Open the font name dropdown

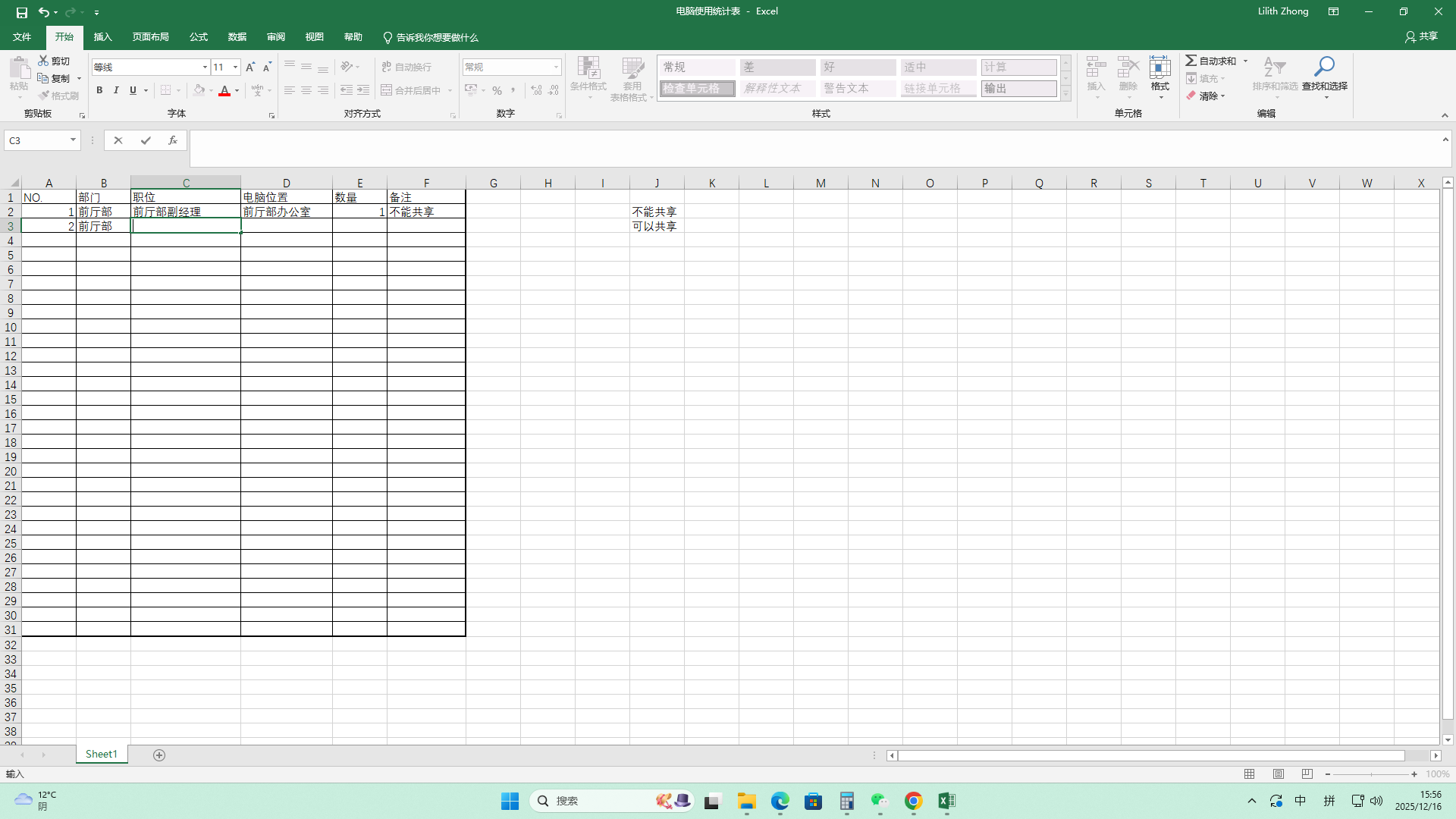pyautogui.click(x=205, y=67)
